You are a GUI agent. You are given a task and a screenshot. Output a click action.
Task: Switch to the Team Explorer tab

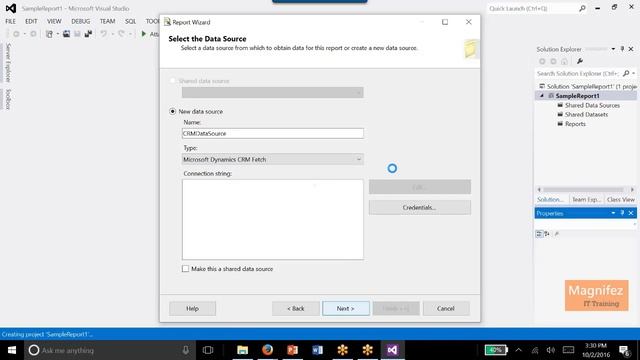(586, 200)
